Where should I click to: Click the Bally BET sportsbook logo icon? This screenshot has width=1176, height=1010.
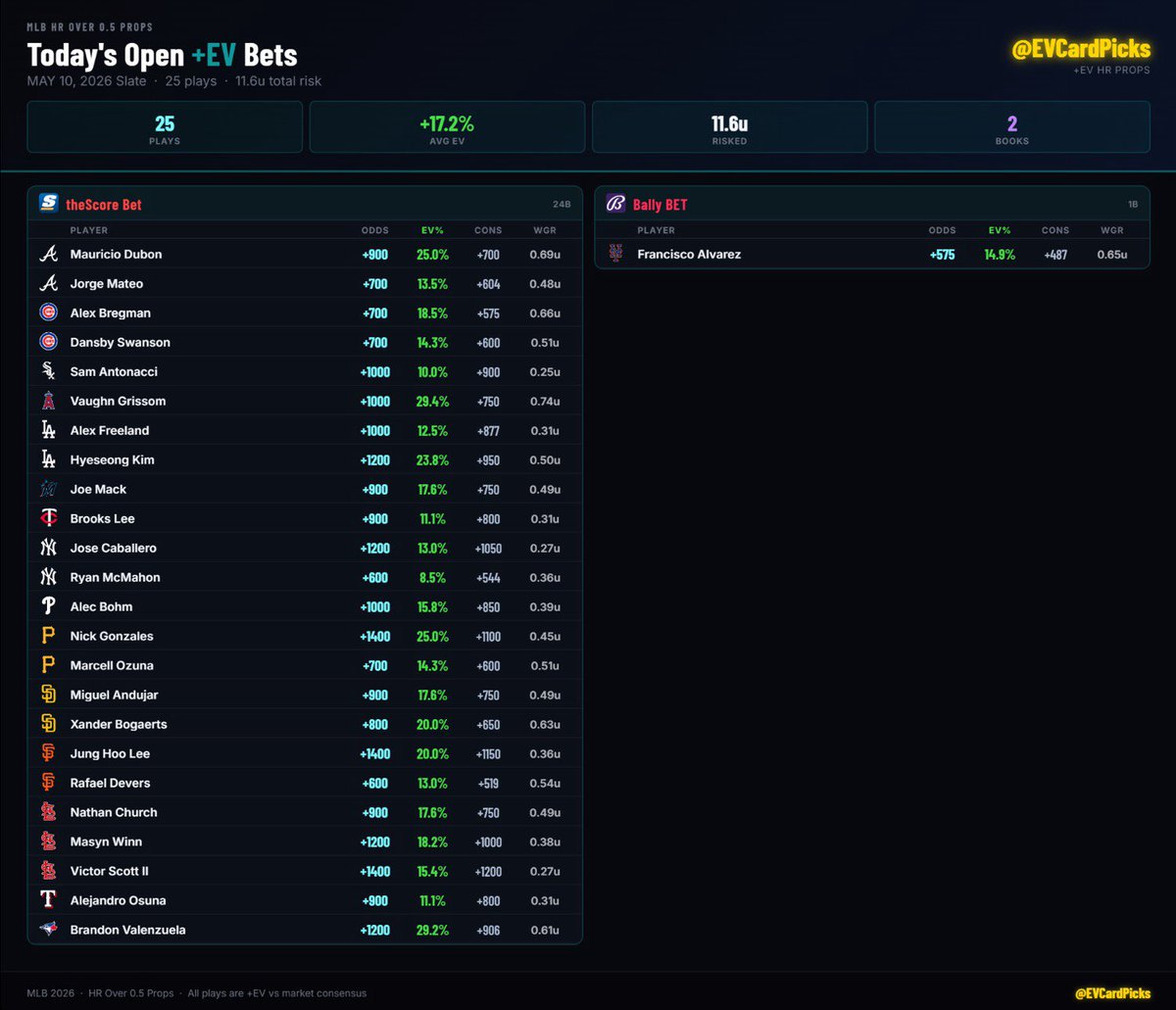[615, 204]
